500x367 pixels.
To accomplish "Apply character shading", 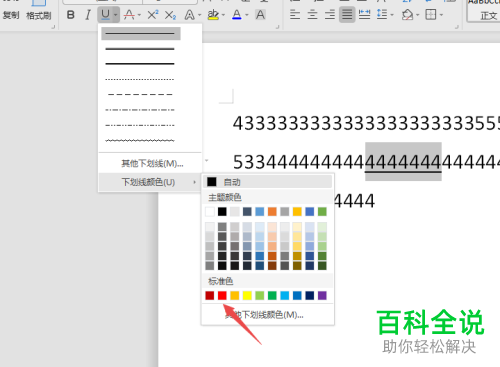I will point(260,15).
